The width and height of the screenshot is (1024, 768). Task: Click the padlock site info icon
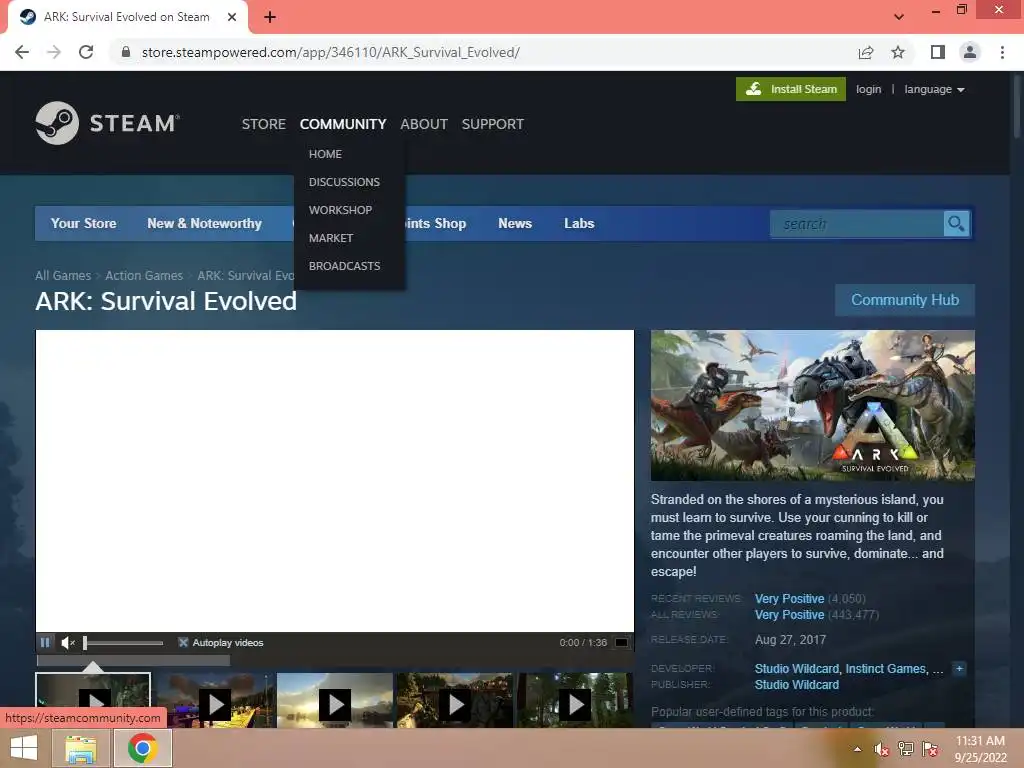point(126,52)
